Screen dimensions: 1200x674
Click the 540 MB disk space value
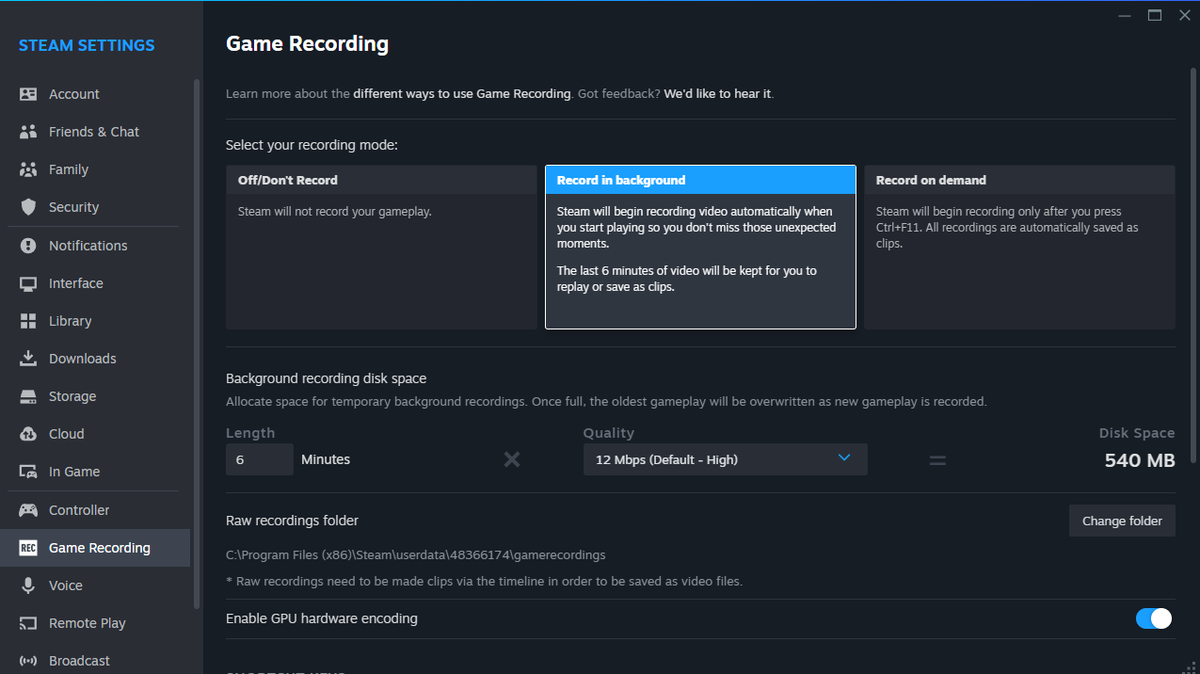1139,460
